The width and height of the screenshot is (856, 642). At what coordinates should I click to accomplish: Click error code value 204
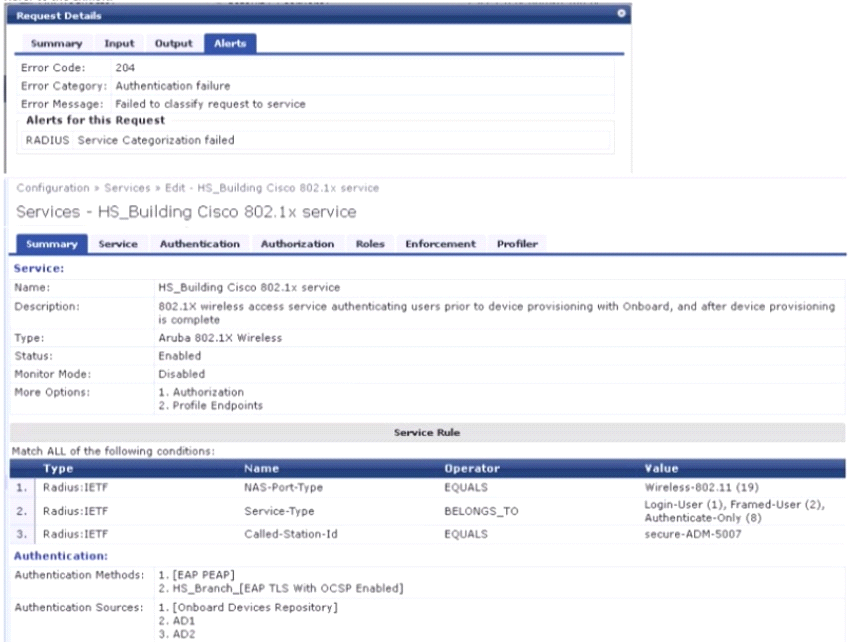(x=125, y=68)
